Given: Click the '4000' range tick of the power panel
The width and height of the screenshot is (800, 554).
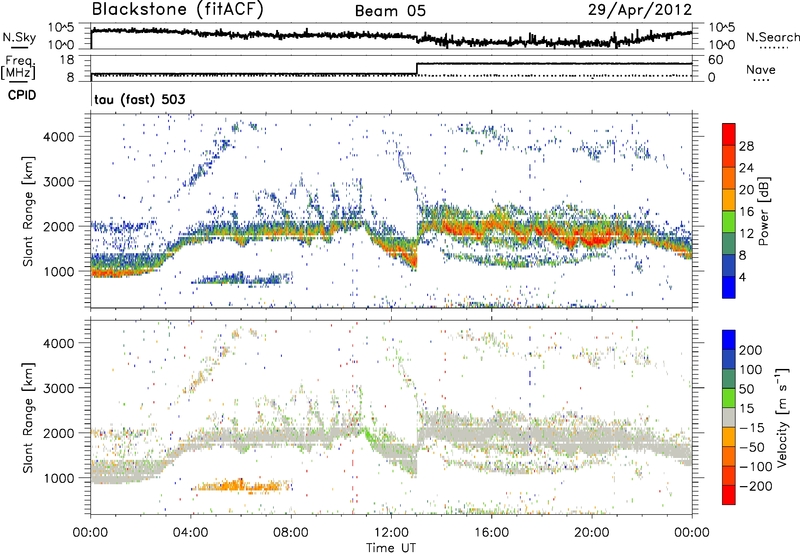Looking at the screenshot, I should (58, 137).
